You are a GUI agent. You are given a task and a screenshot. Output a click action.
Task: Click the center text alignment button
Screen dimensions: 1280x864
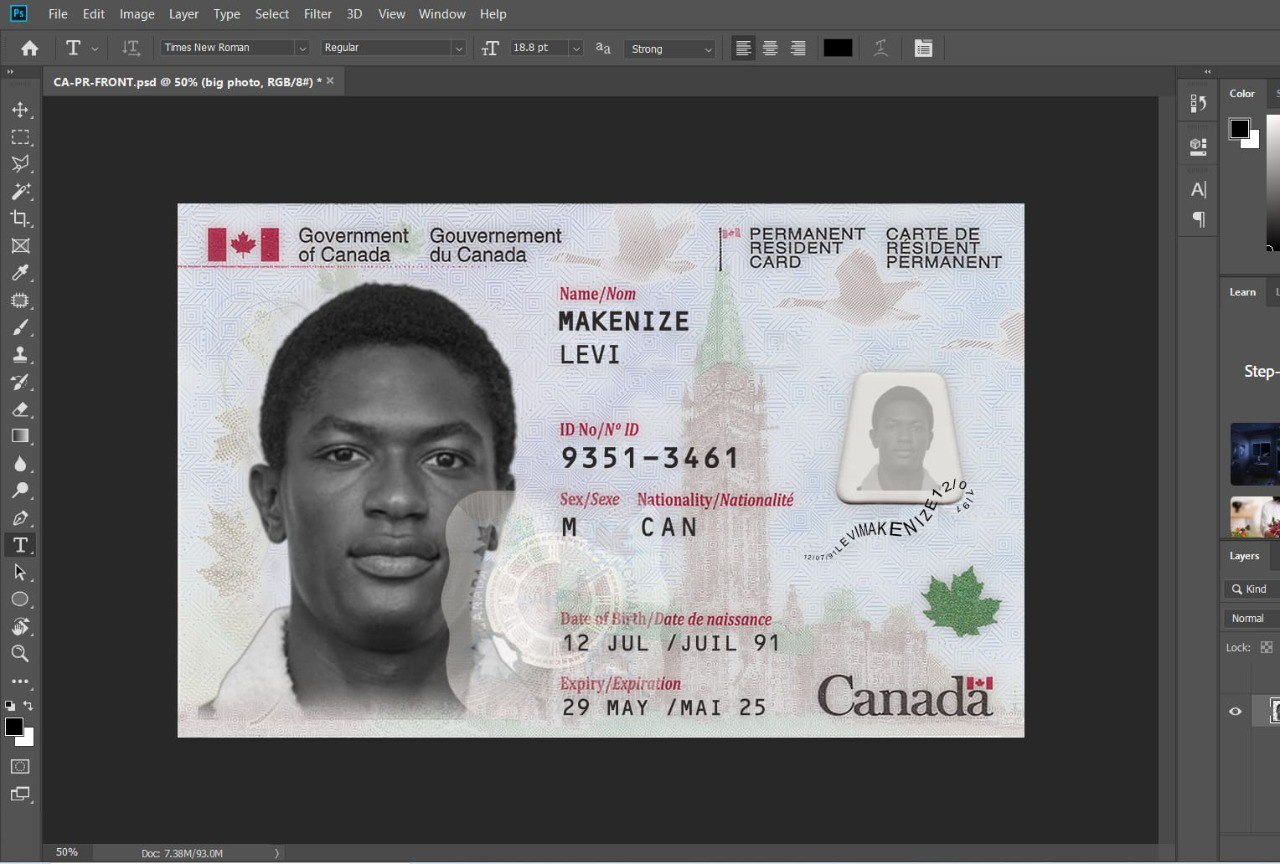[770, 48]
